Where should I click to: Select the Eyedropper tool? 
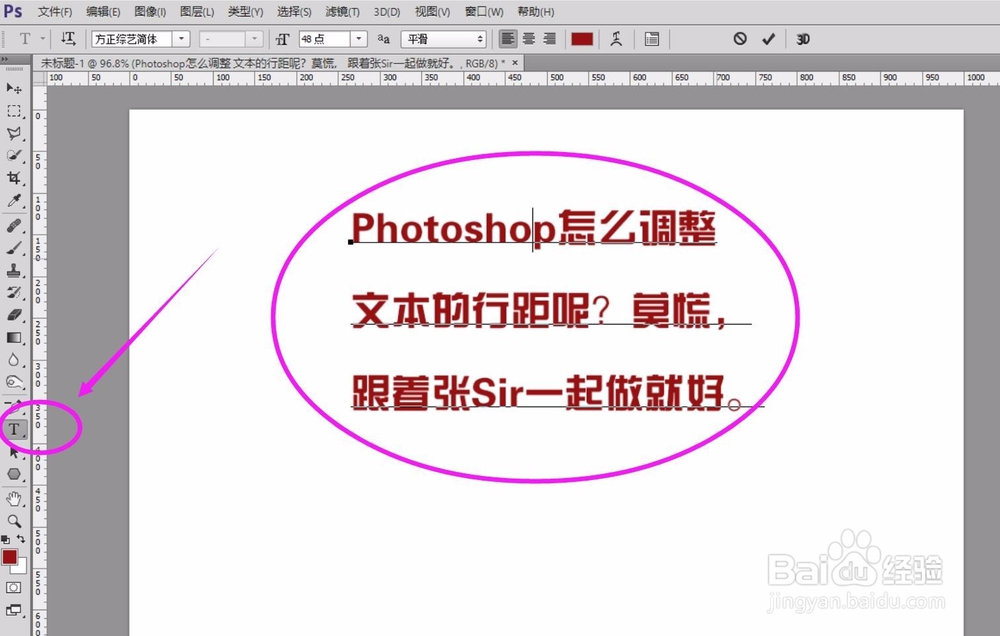pos(14,201)
